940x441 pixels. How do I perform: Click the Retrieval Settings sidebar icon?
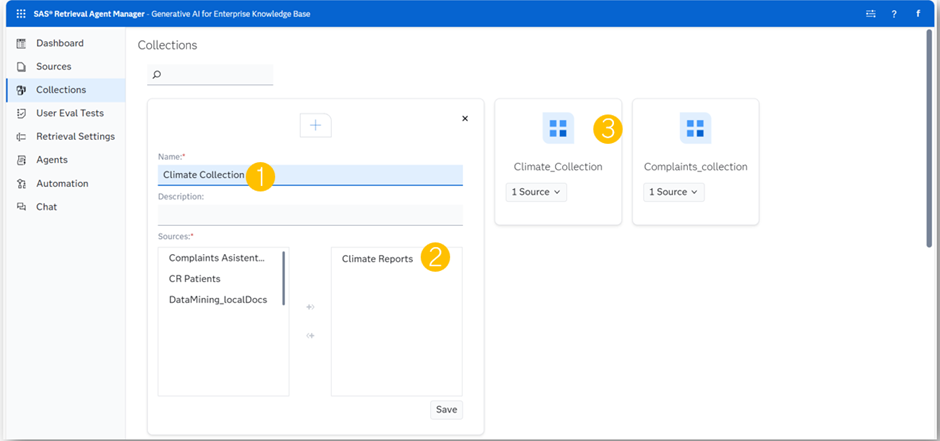pyautogui.click(x=22, y=137)
